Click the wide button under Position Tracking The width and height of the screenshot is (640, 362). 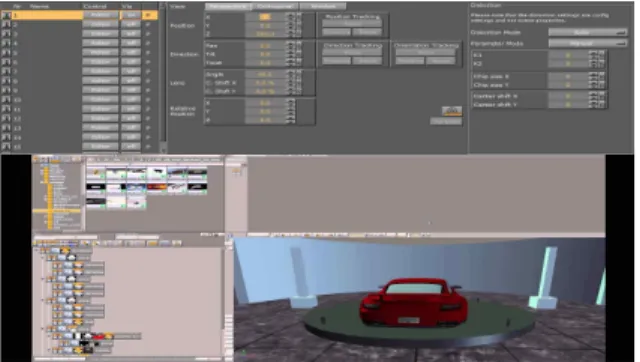[352, 24]
